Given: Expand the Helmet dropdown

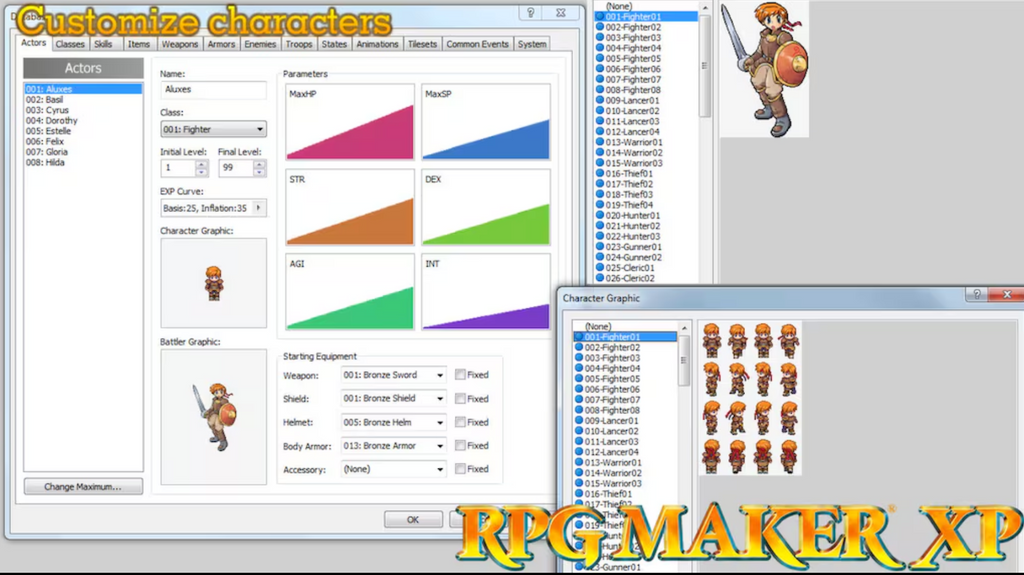Looking at the screenshot, I should [x=440, y=423].
